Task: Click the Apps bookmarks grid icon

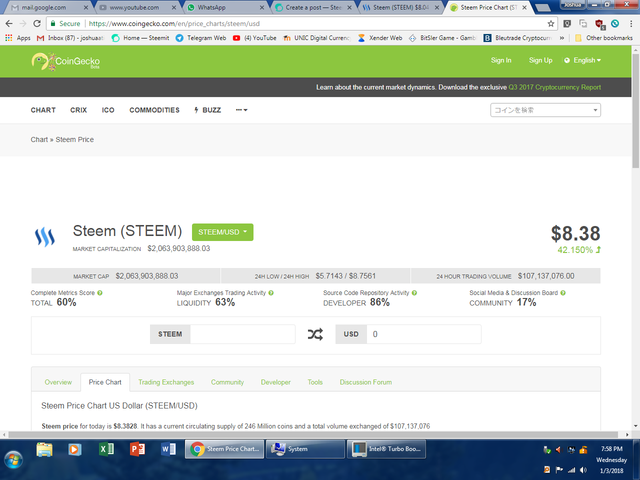Action: click(x=9, y=38)
